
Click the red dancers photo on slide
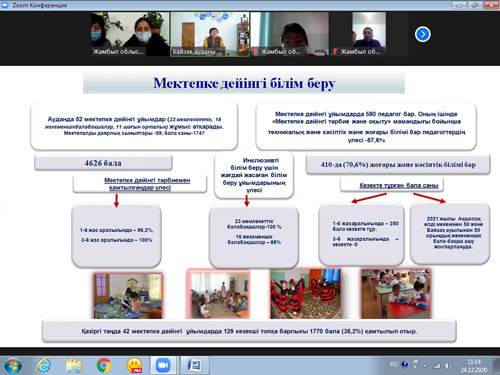(x=306, y=294)
